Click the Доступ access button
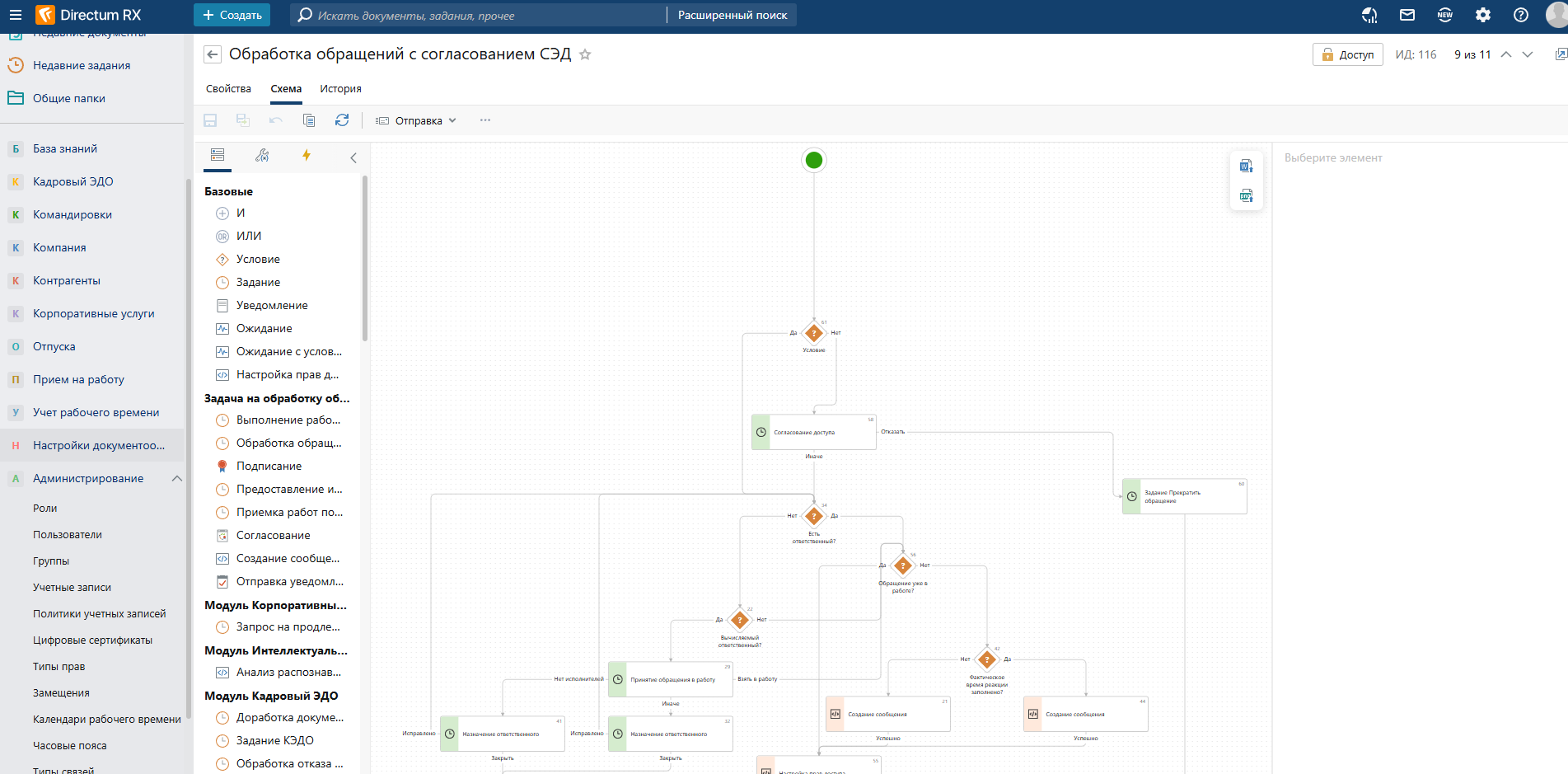 (x=1347, y=54)
